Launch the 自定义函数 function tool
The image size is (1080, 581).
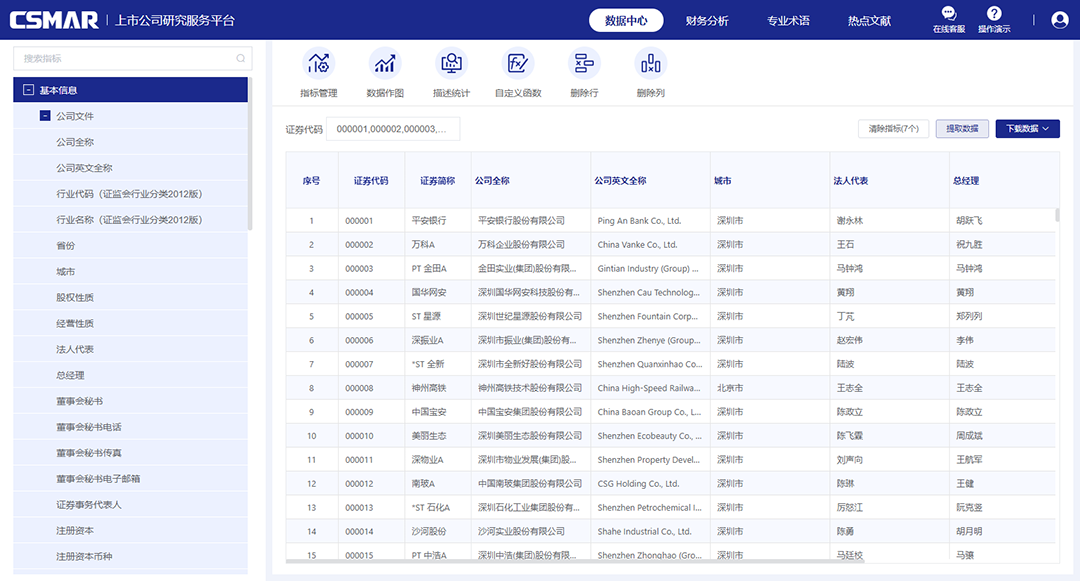point(518,70)
